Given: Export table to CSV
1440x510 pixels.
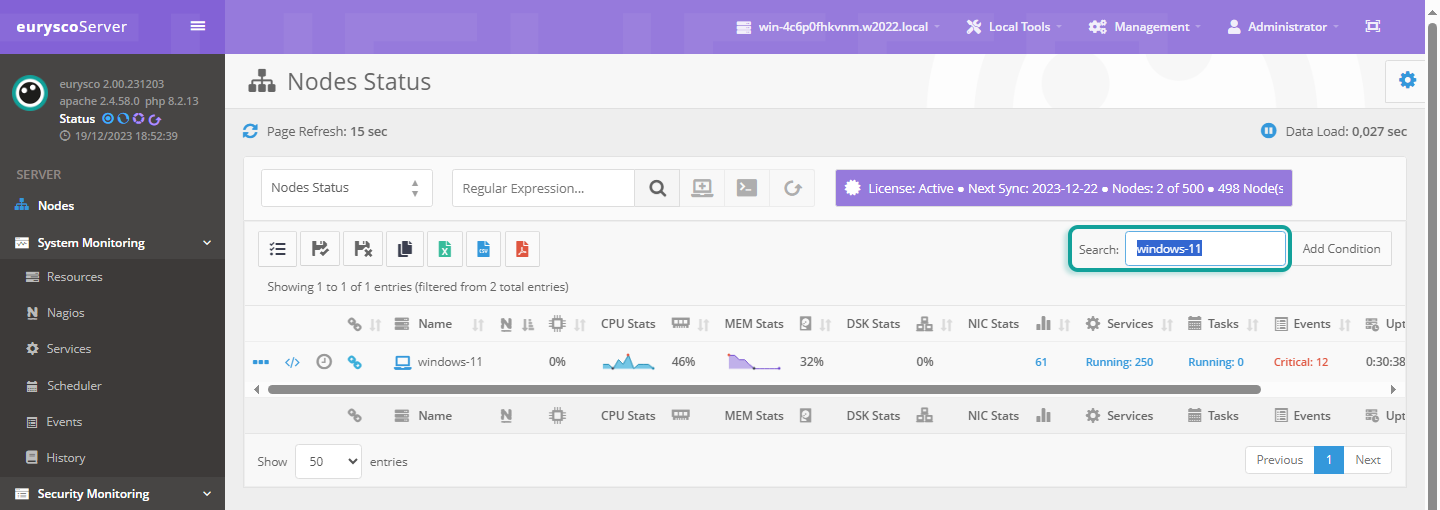Looking at the screenshot, I should [x=483, y=249].
